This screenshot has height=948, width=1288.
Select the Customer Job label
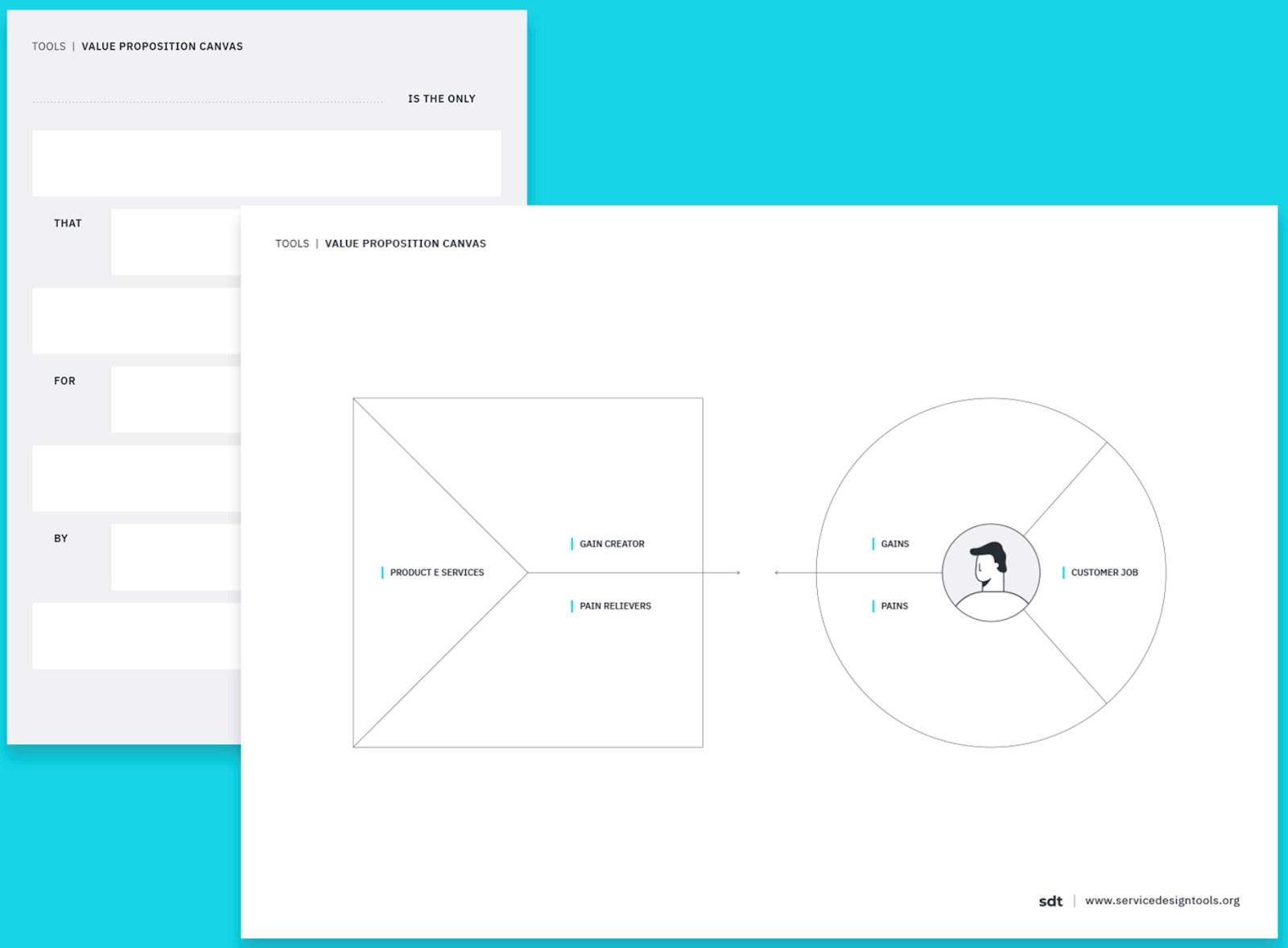(x=1104, y=573)
